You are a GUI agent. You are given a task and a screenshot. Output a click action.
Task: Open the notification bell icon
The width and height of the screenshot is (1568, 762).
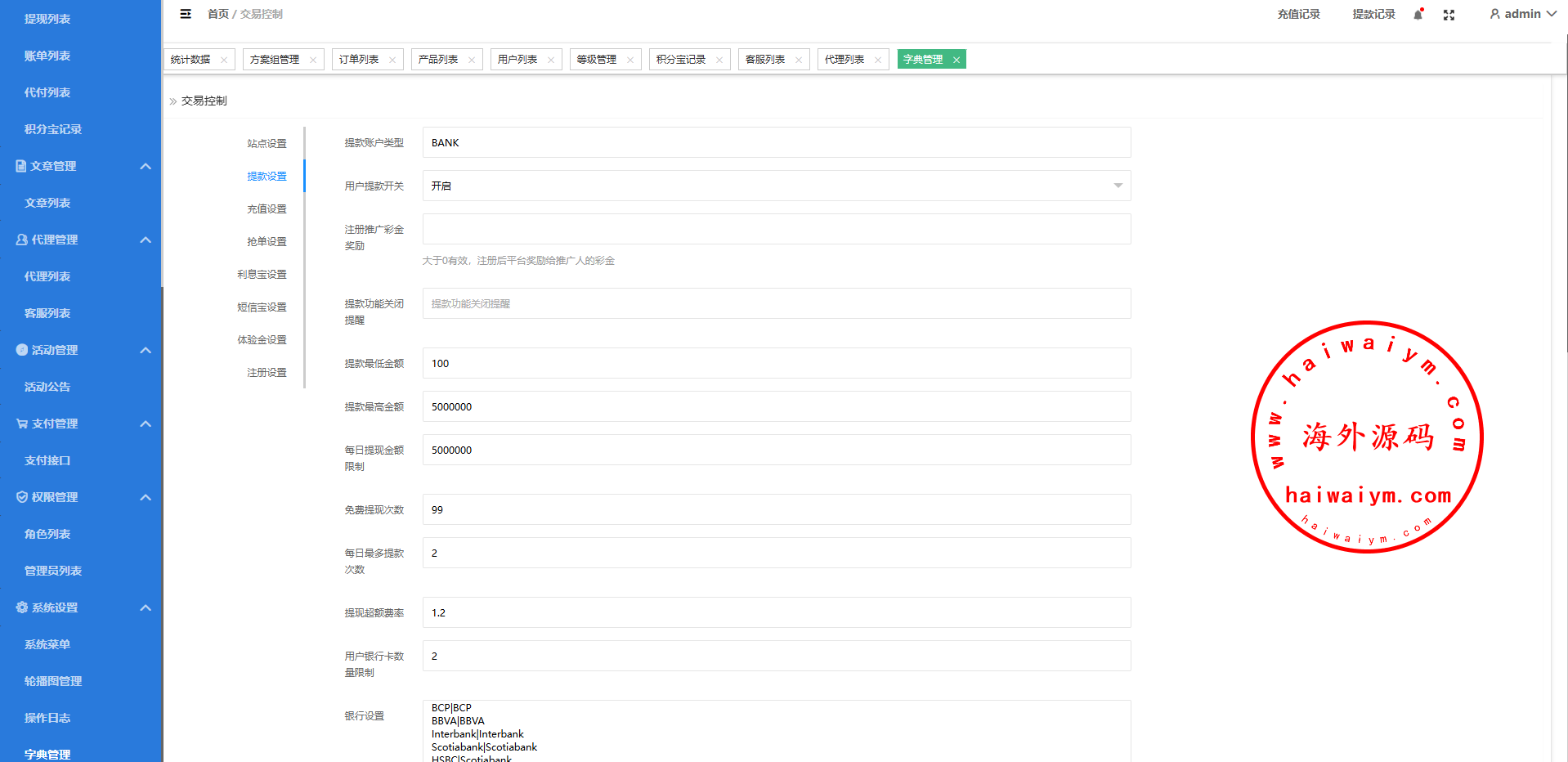pyautogui.click(x=1418, y=15)
